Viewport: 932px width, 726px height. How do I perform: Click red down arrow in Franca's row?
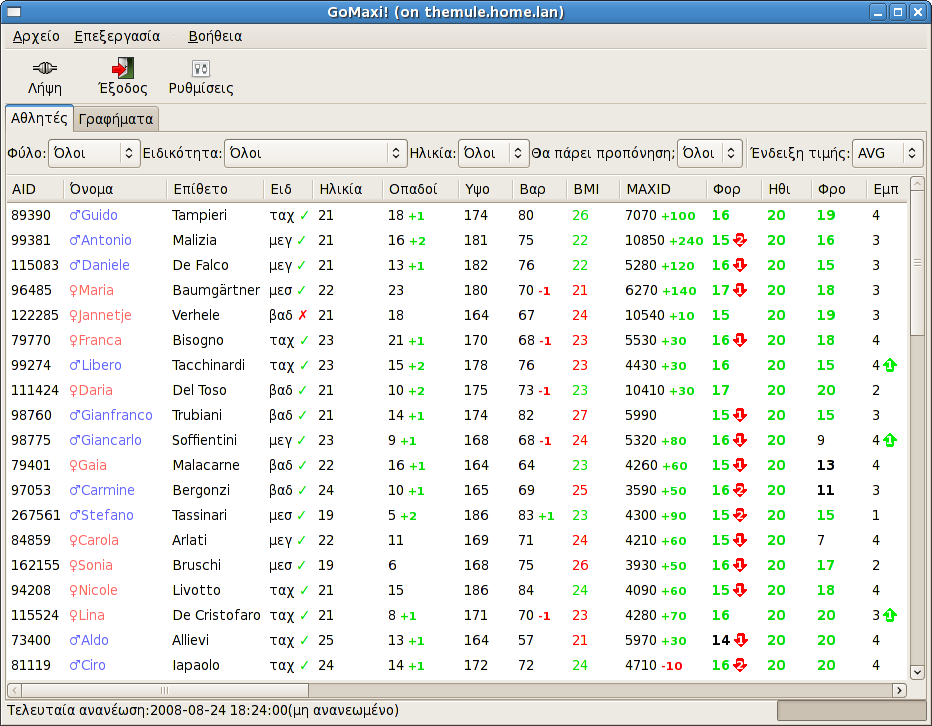[x=740, y=340]
